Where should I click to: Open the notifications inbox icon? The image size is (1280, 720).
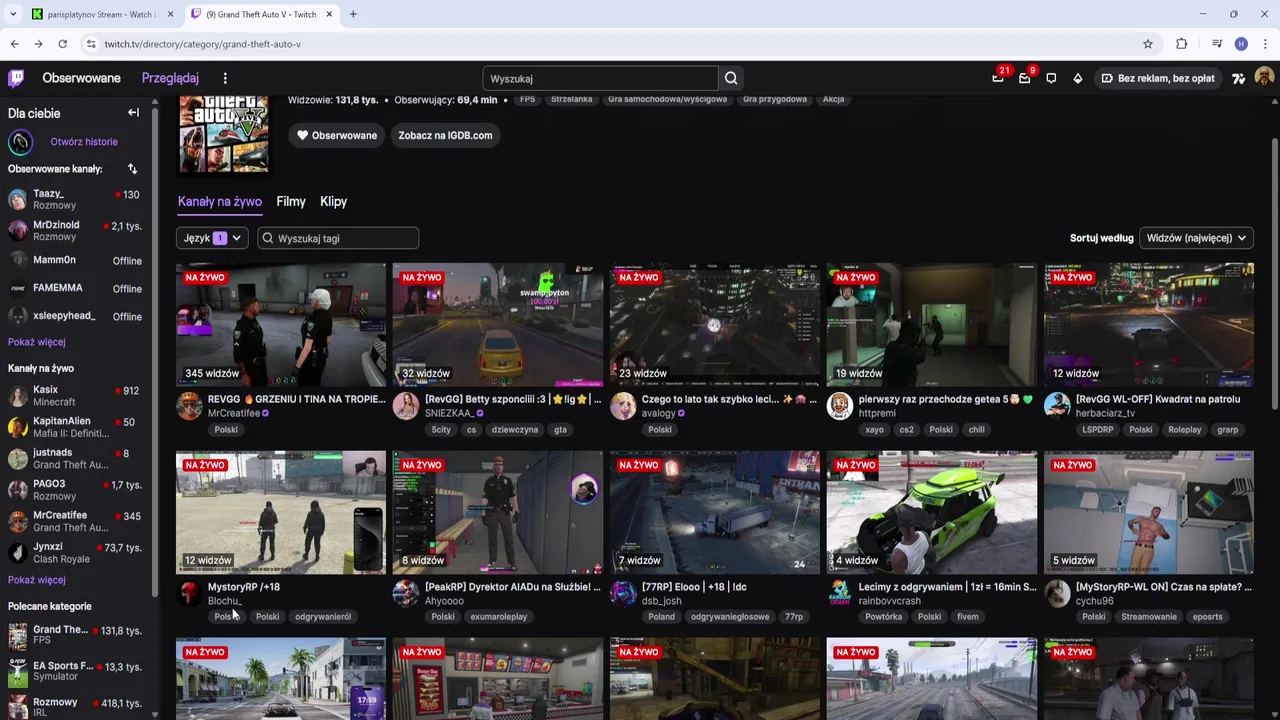point(1024,78)
